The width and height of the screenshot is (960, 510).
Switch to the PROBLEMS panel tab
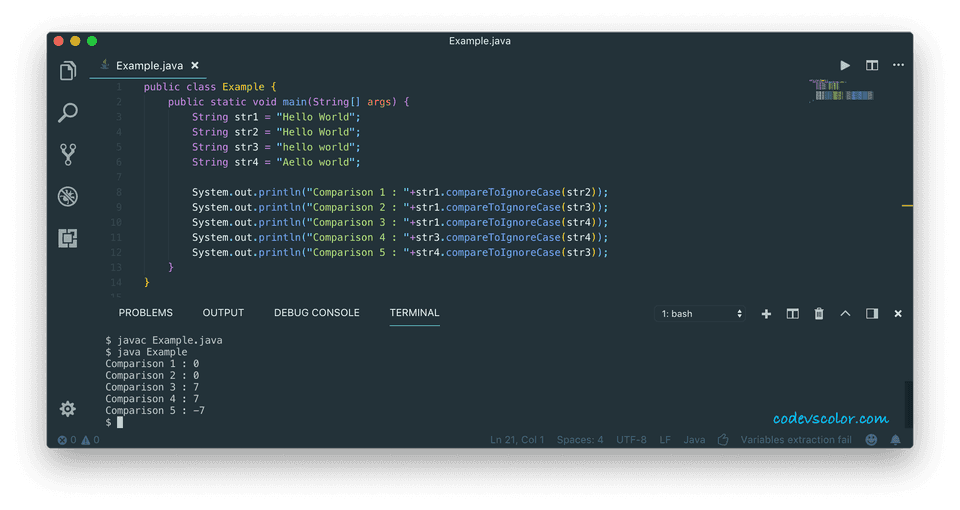coord(146,313)
